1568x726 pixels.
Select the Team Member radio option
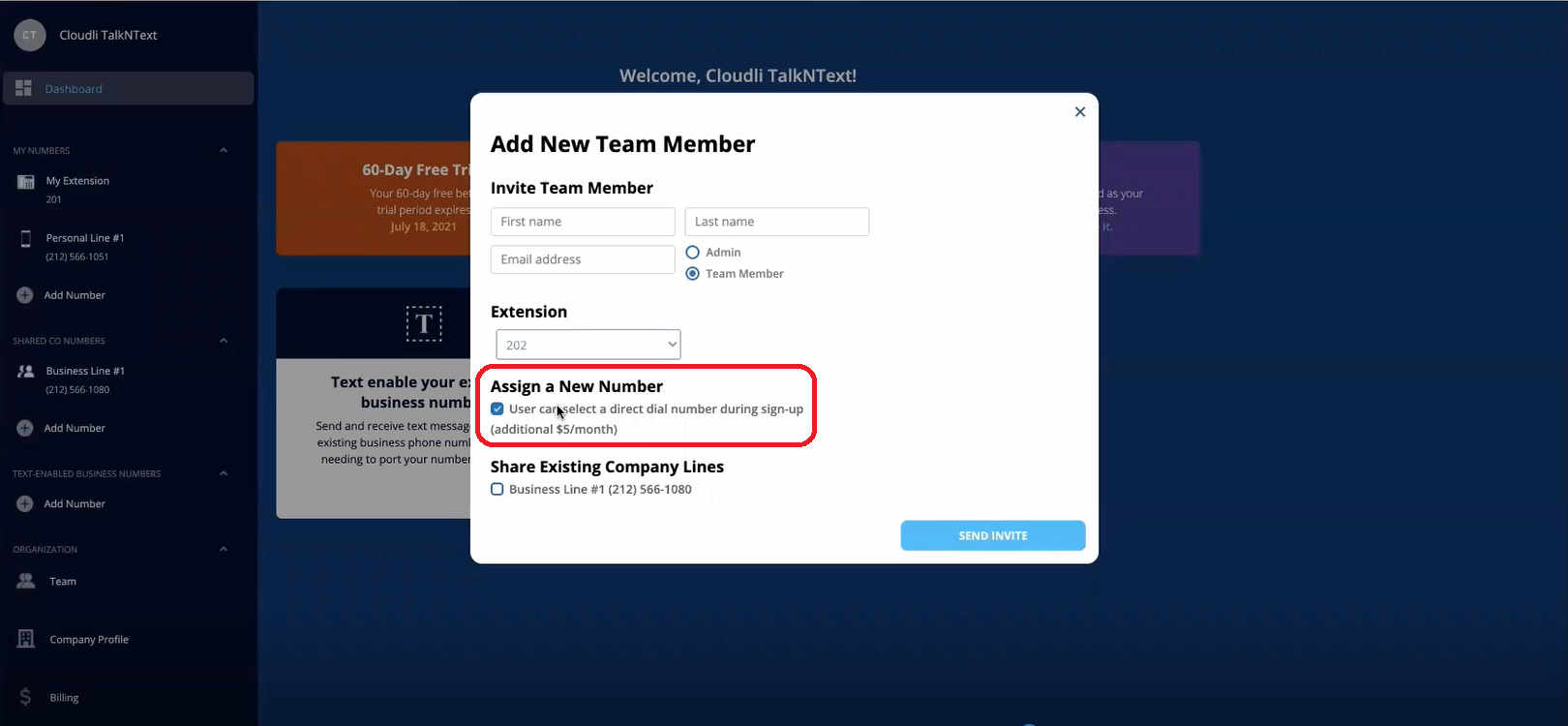692,274
